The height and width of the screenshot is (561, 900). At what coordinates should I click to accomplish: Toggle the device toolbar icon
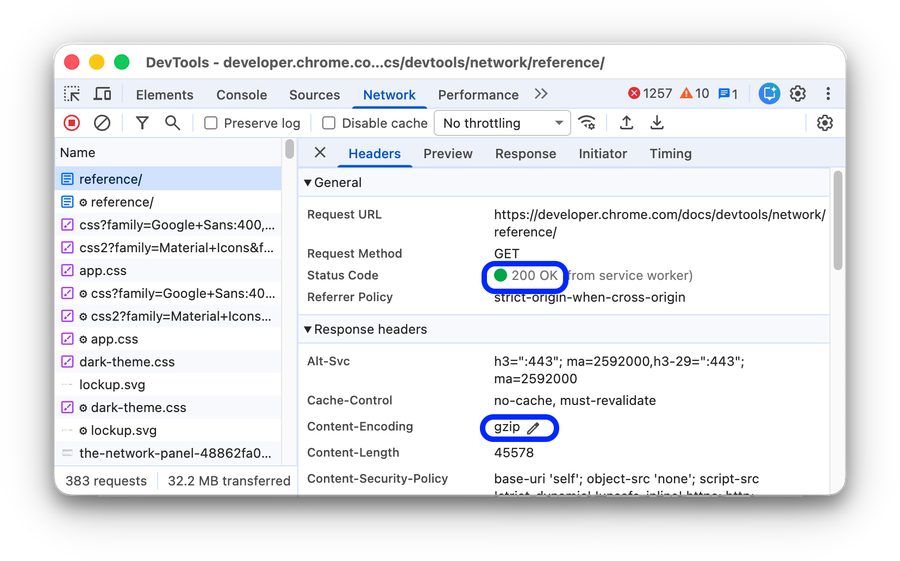(x=102, y=94)
